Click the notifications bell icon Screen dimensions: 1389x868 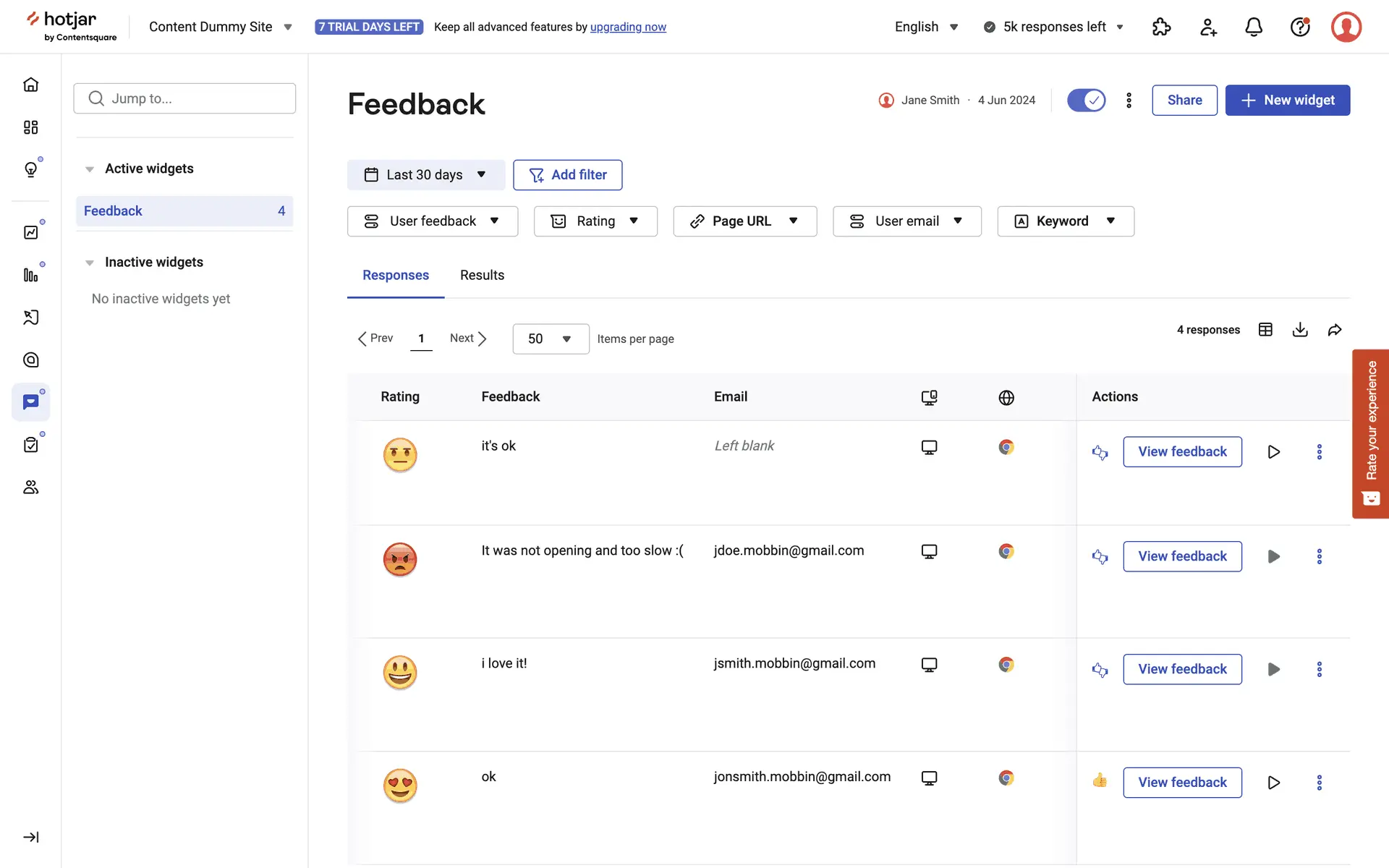click(x=1253, y=27)
